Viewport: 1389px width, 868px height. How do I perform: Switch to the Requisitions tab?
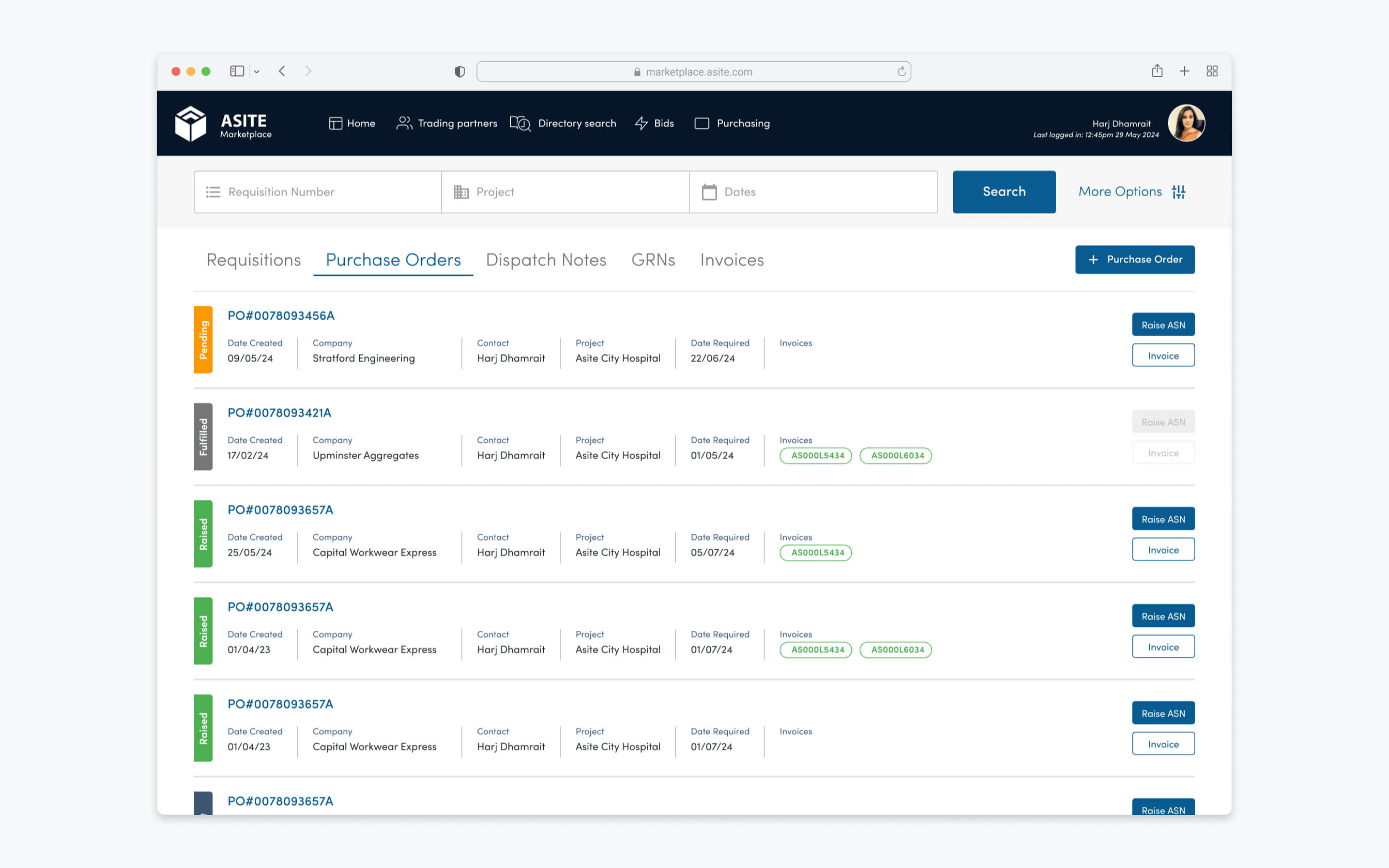click(254, 260)
